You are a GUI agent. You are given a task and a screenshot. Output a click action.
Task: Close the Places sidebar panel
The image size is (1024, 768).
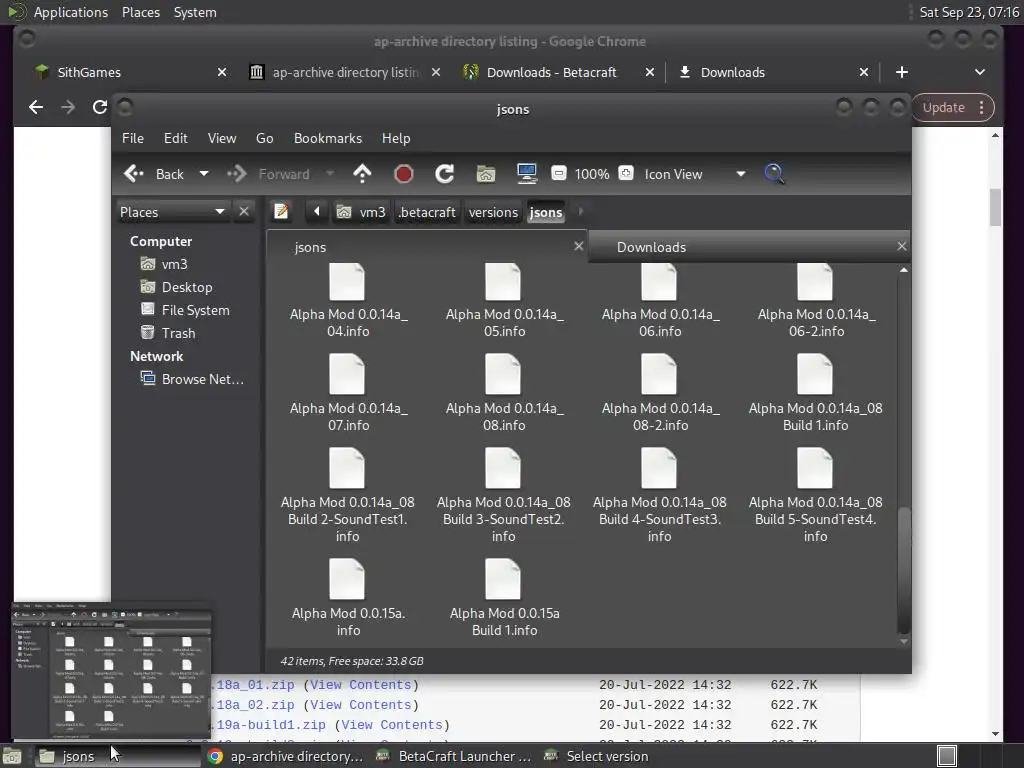point(244,212)
